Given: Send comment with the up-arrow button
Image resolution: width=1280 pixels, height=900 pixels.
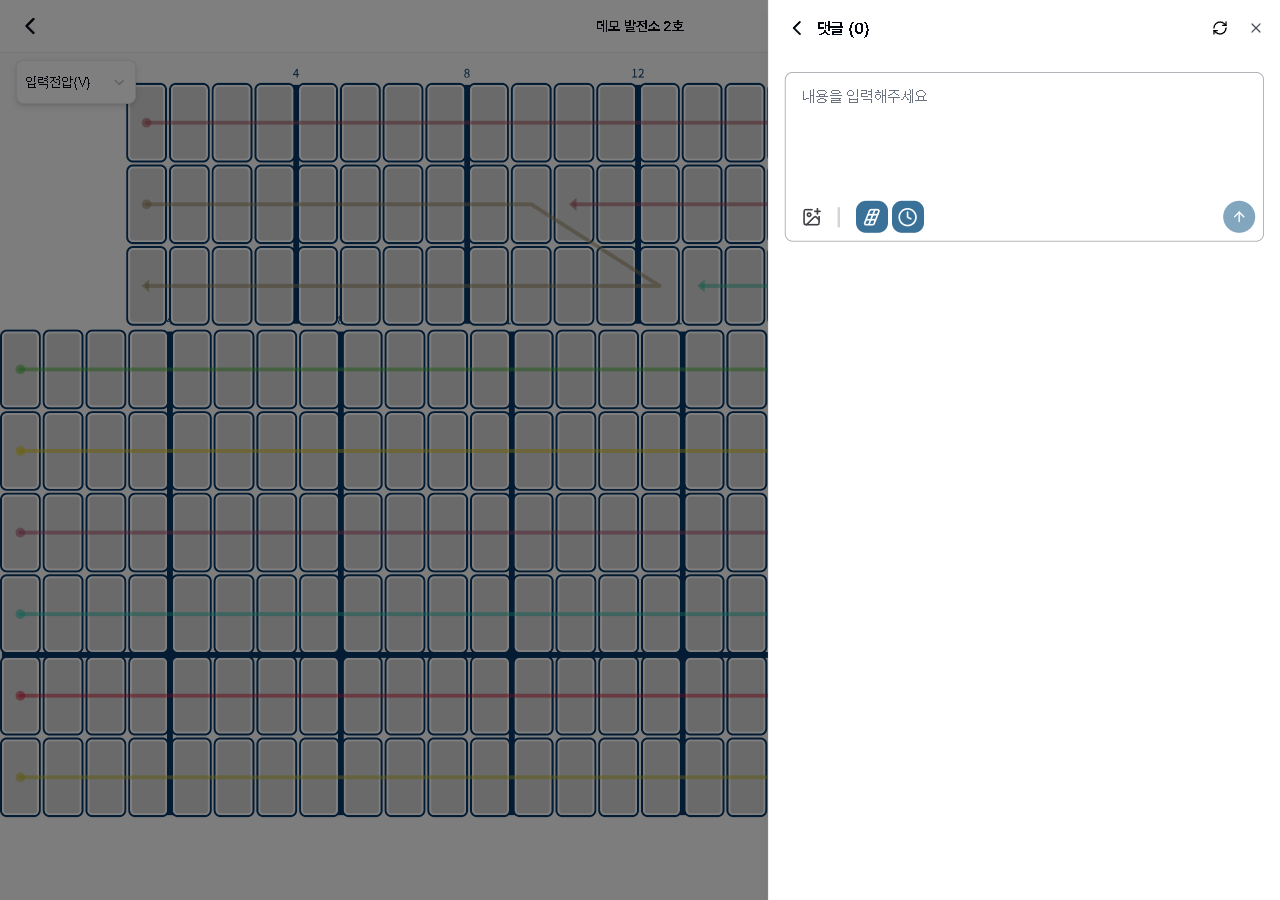Looking at the screenshot, I should pos(1238,217).
